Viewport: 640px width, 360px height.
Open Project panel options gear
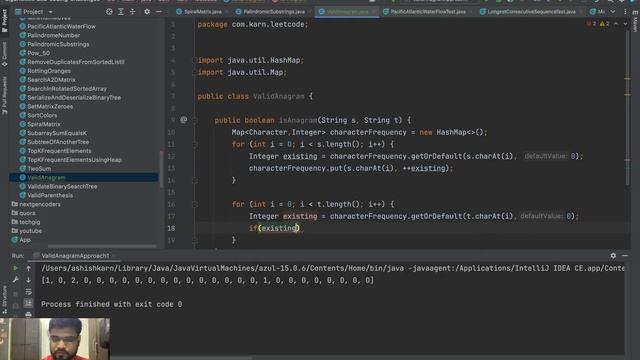[x=147, y=12]
